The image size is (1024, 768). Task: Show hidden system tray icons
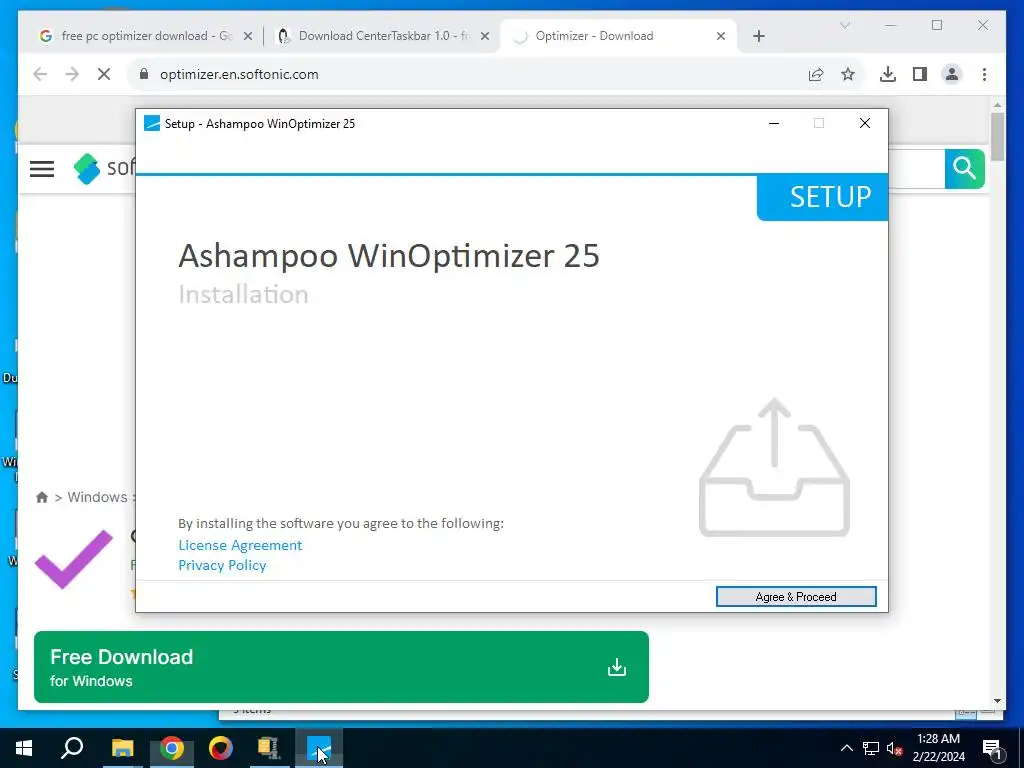[846, 748]
